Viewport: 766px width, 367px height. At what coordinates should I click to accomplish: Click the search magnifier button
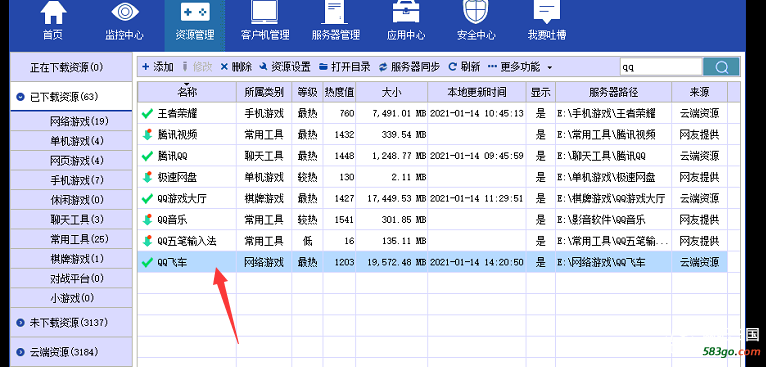click(x=721, y=67)
